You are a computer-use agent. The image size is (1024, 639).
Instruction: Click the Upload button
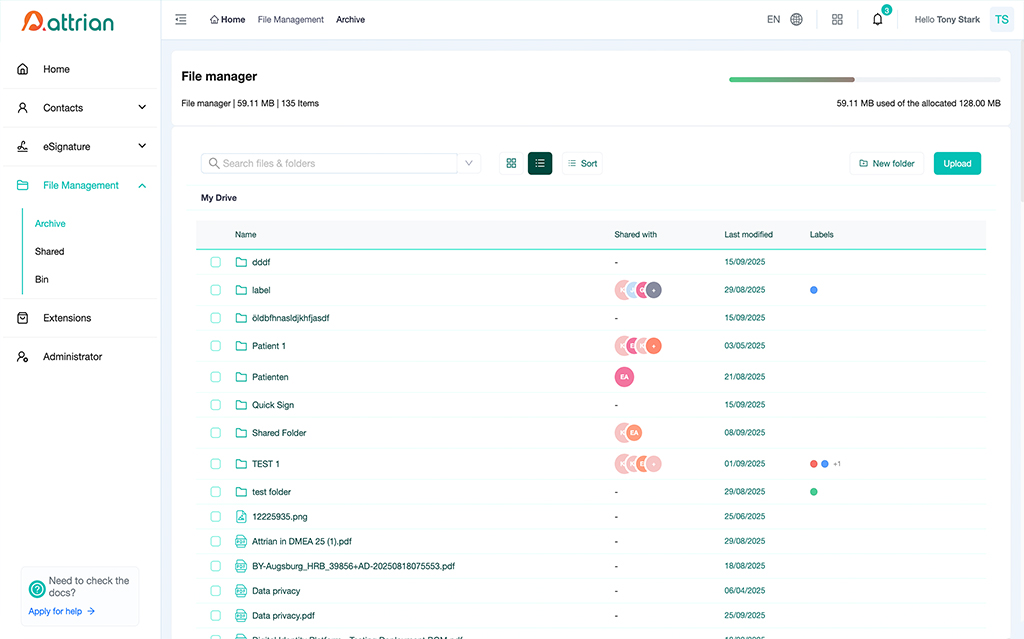[957, 163]
